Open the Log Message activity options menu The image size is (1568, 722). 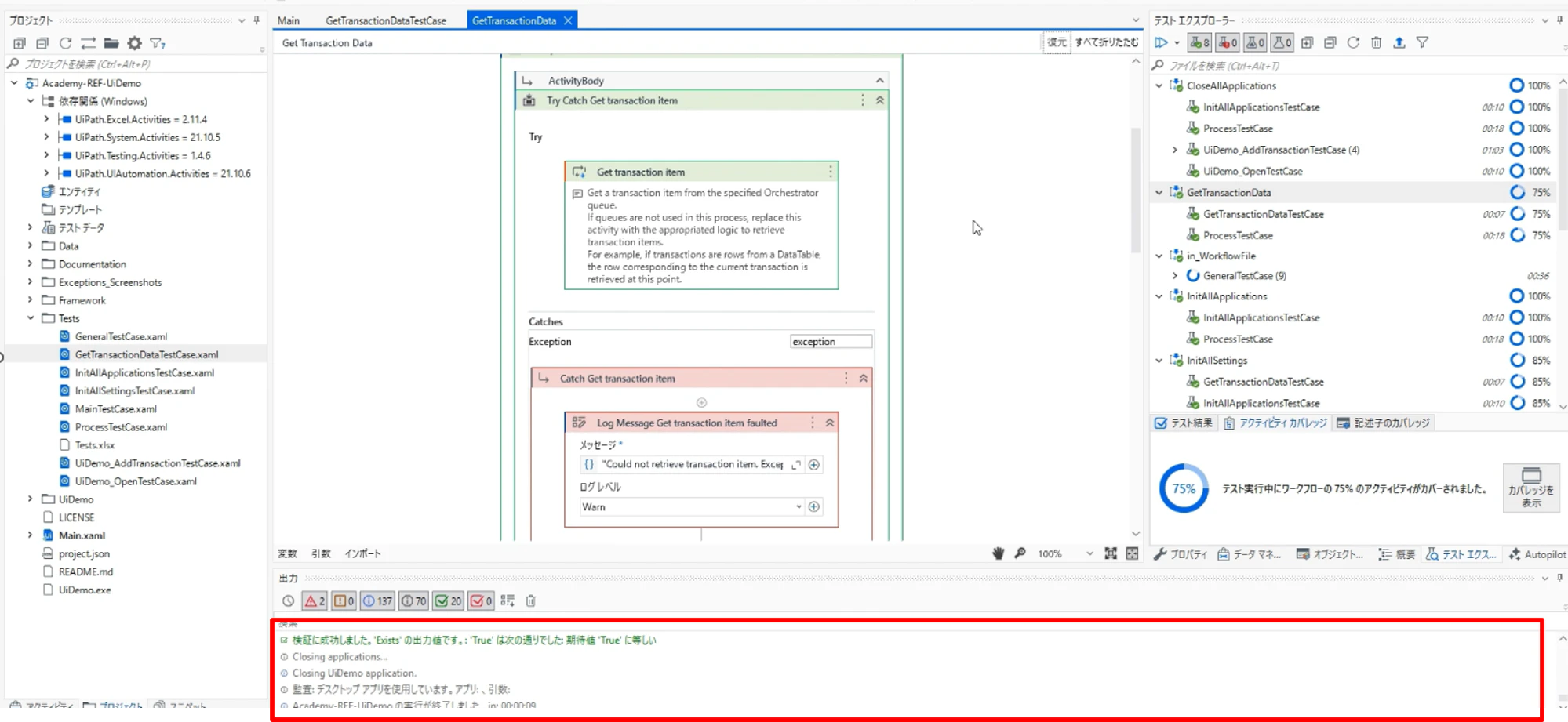click(813, 423)
